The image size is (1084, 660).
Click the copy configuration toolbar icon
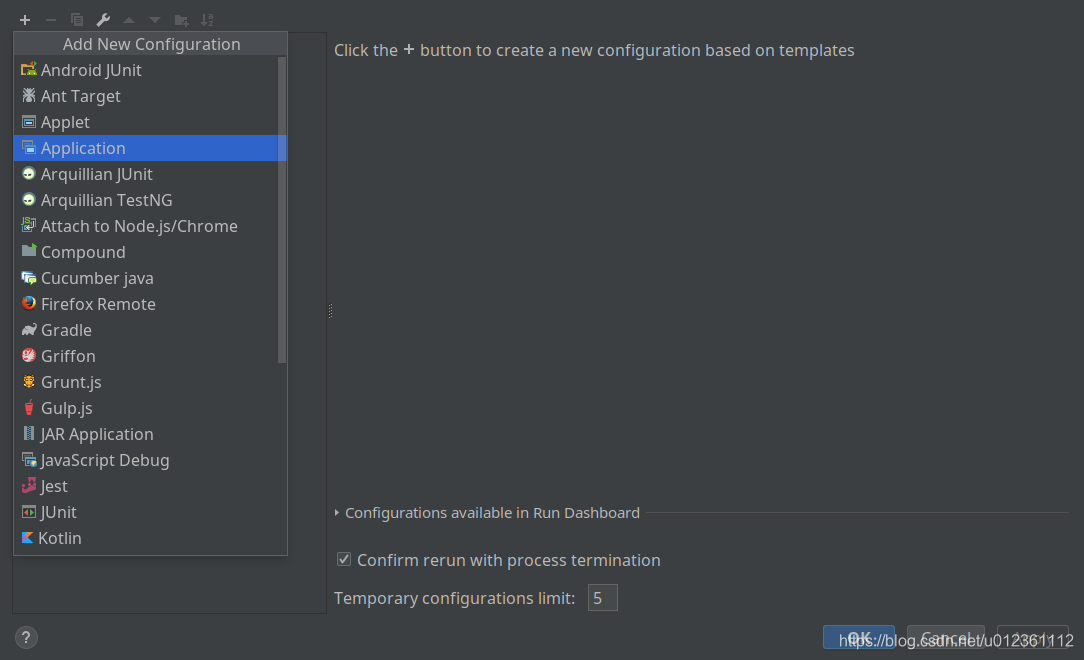(77, 20)
